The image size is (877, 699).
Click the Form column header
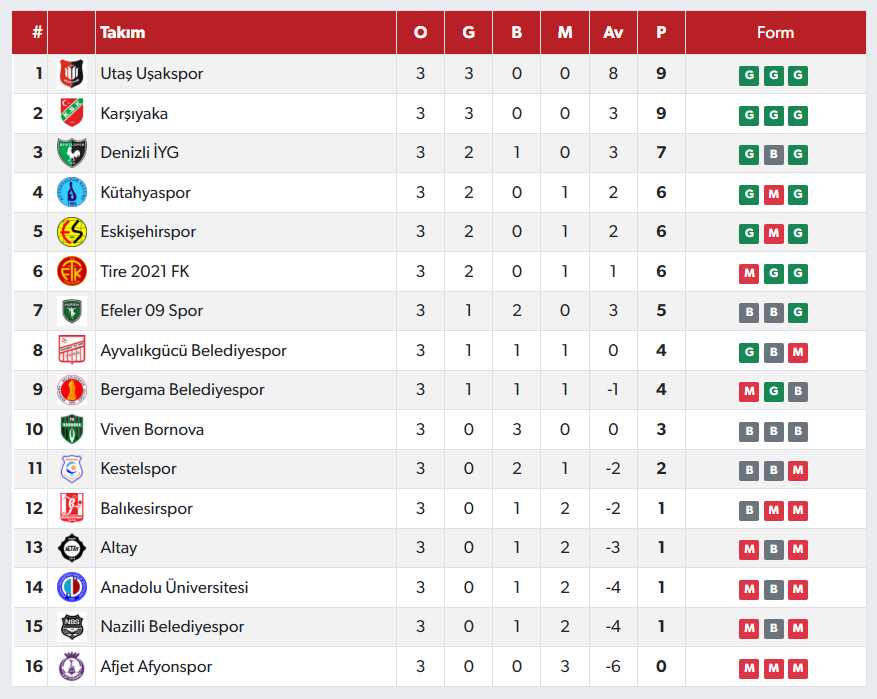(x=775, y=32)
